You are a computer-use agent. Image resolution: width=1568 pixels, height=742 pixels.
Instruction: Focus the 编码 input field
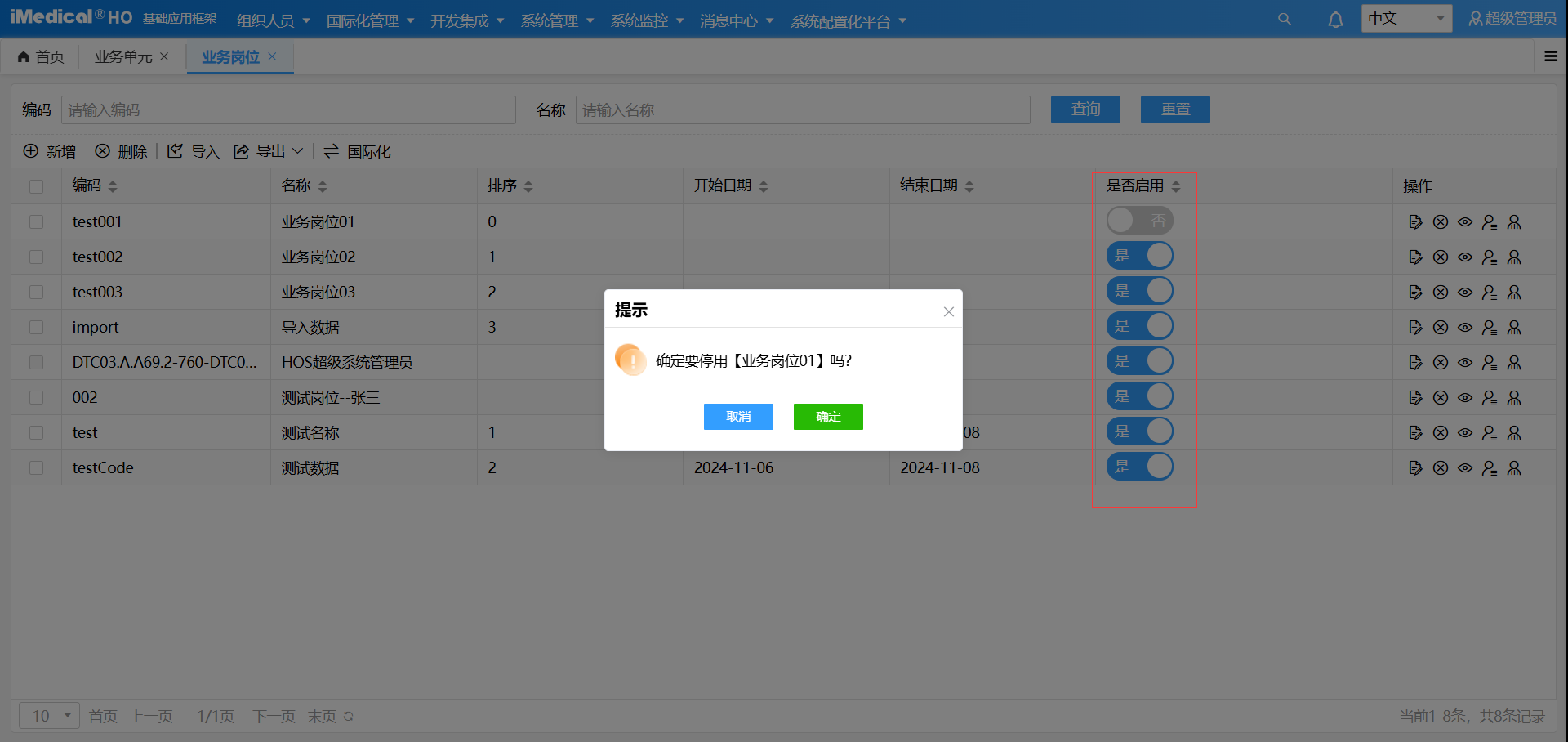point(288,110)
